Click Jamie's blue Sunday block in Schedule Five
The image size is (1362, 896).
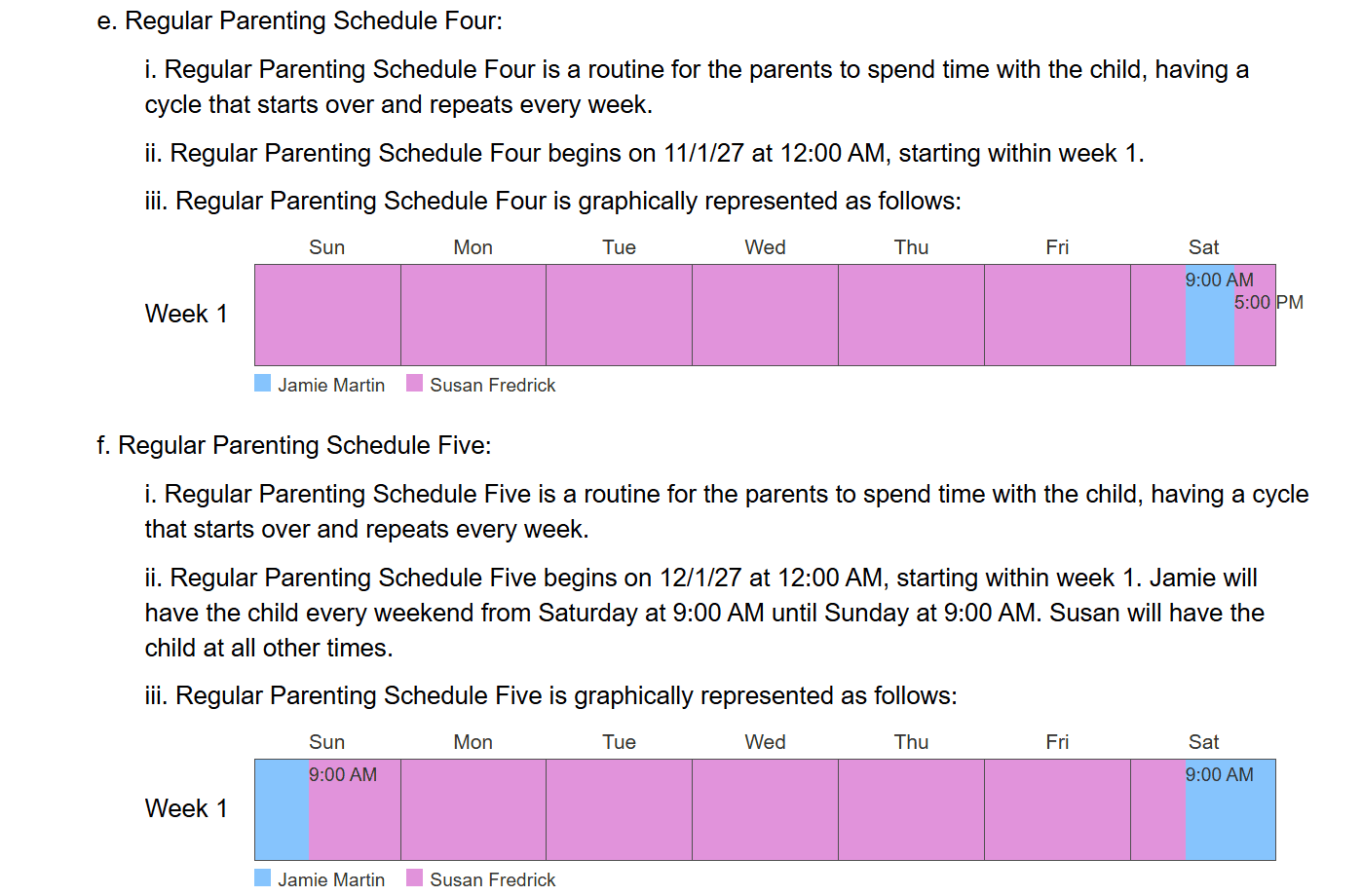tap(283, 809)
